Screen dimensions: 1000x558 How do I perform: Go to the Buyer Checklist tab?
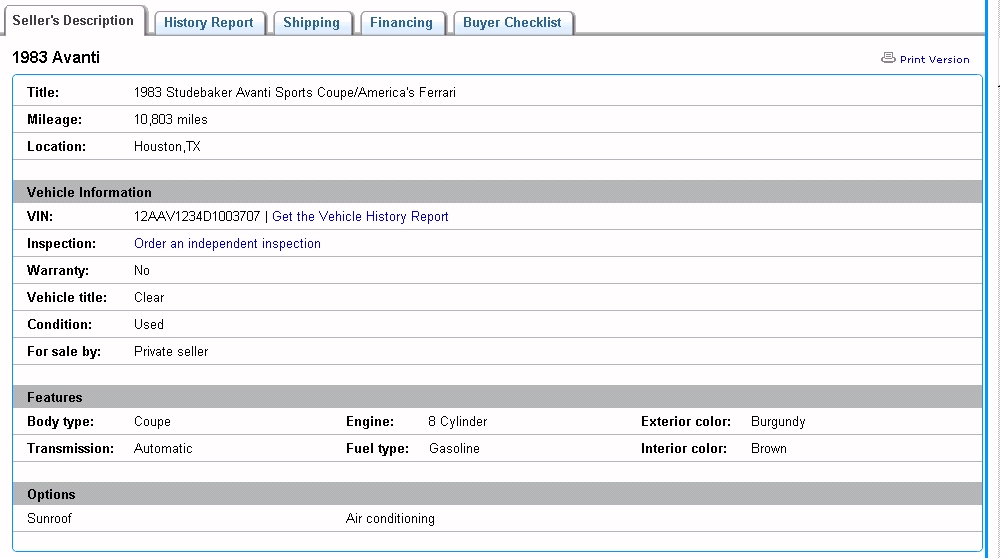[512, 23]
